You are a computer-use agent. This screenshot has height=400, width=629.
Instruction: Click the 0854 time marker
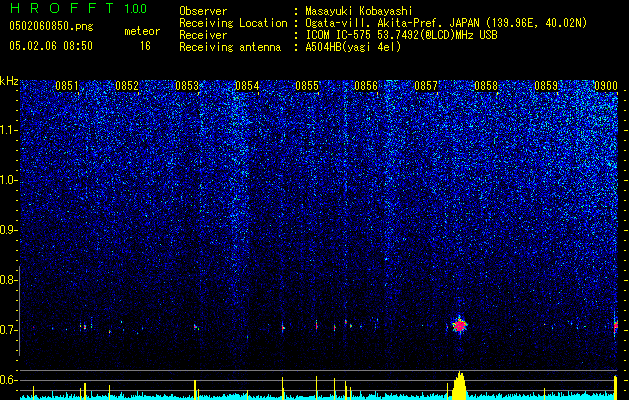click(247, 86)
